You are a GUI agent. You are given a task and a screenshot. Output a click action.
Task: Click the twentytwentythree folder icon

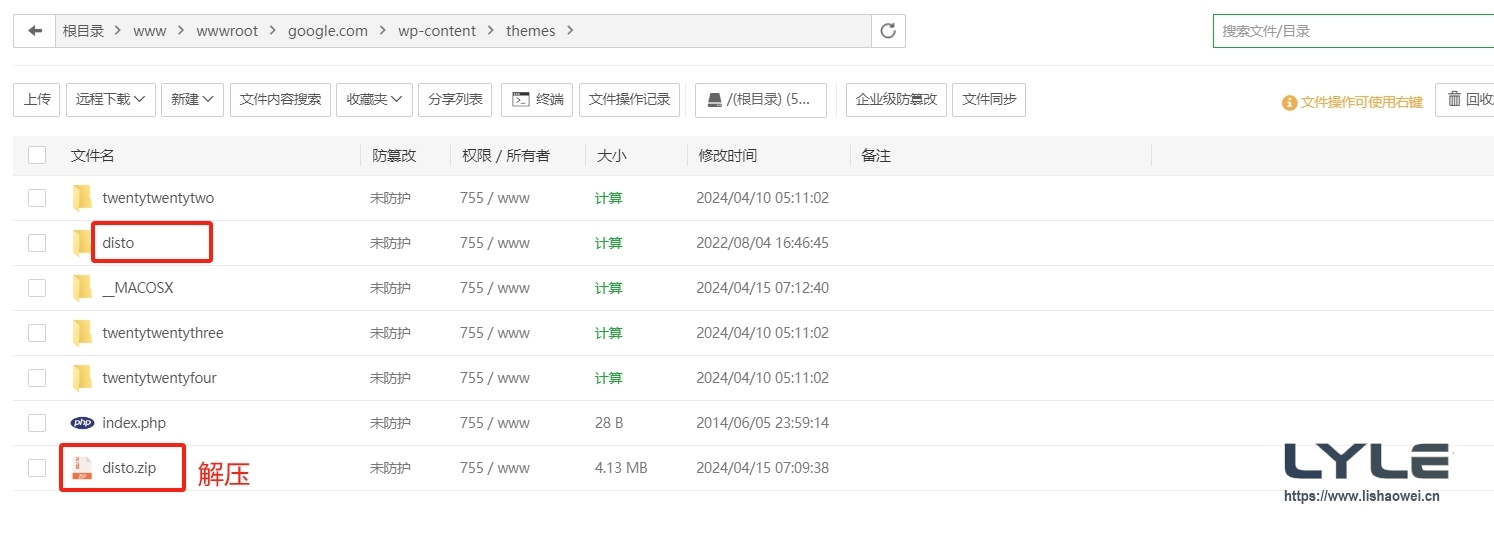pyautogui.click(x=82, y=333)
